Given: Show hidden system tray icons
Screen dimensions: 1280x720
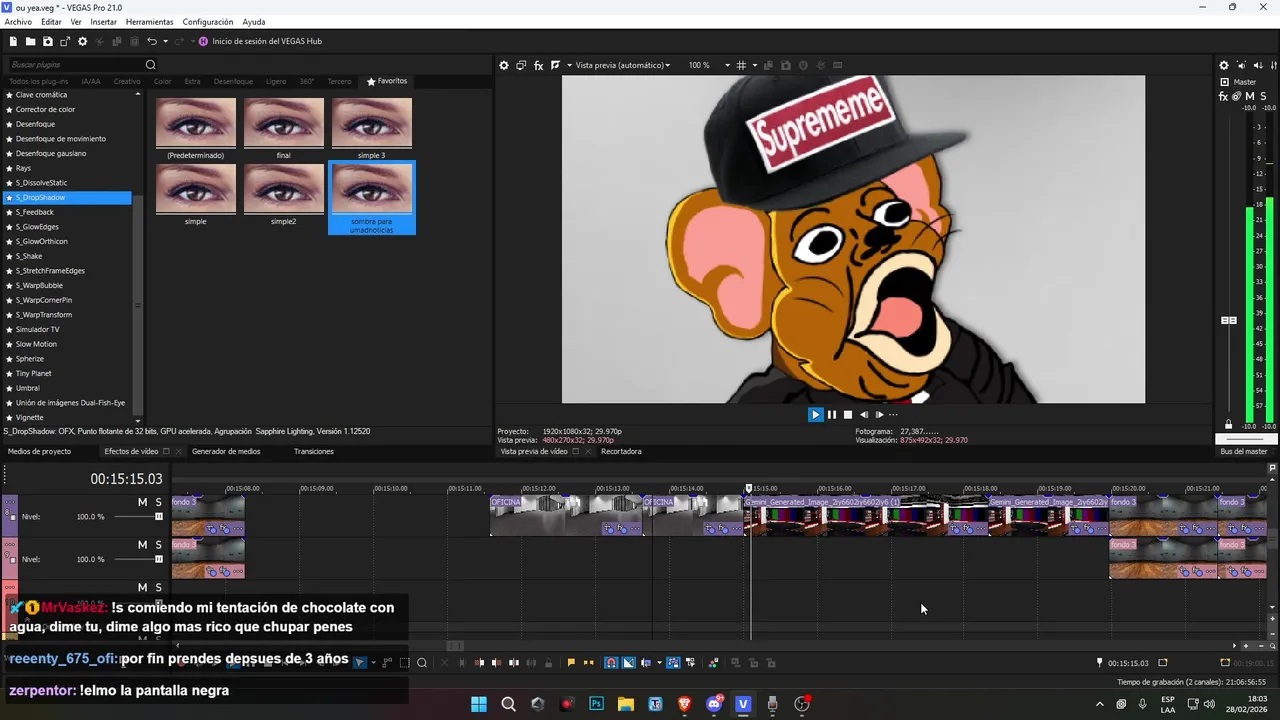Looking at the screenshot, I should [1100, 704].
